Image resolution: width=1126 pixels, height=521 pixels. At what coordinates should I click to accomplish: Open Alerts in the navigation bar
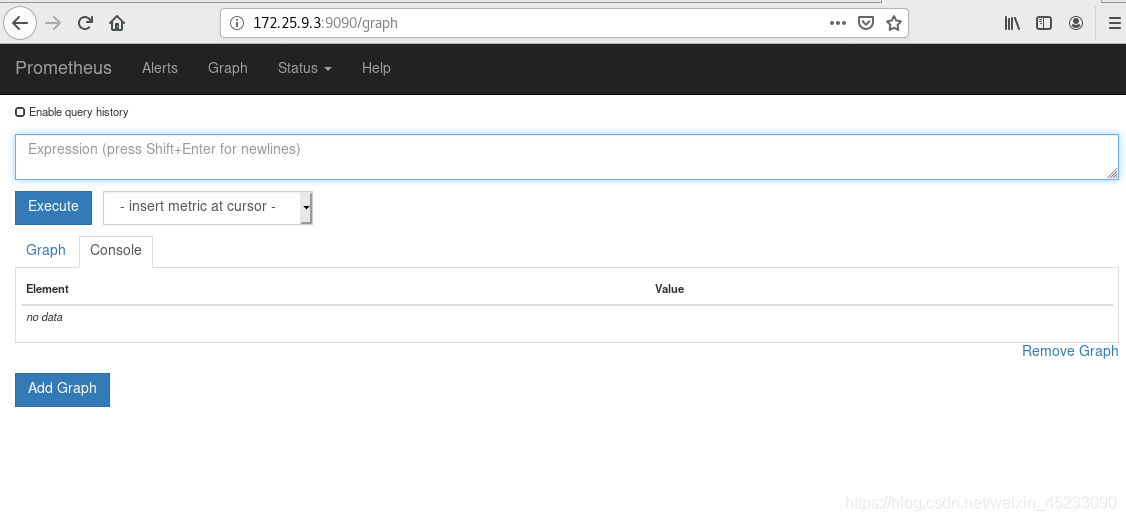[x=159, y=68]
